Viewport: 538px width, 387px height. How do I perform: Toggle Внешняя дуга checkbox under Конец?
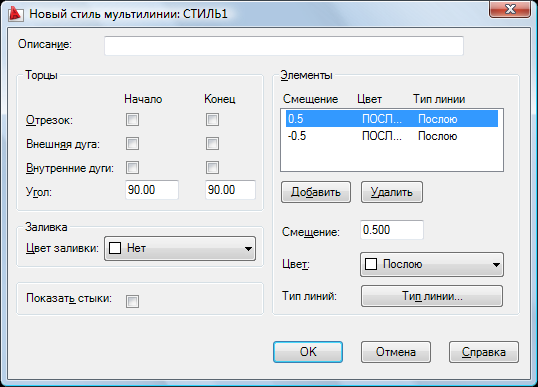[x=212, y=143]
